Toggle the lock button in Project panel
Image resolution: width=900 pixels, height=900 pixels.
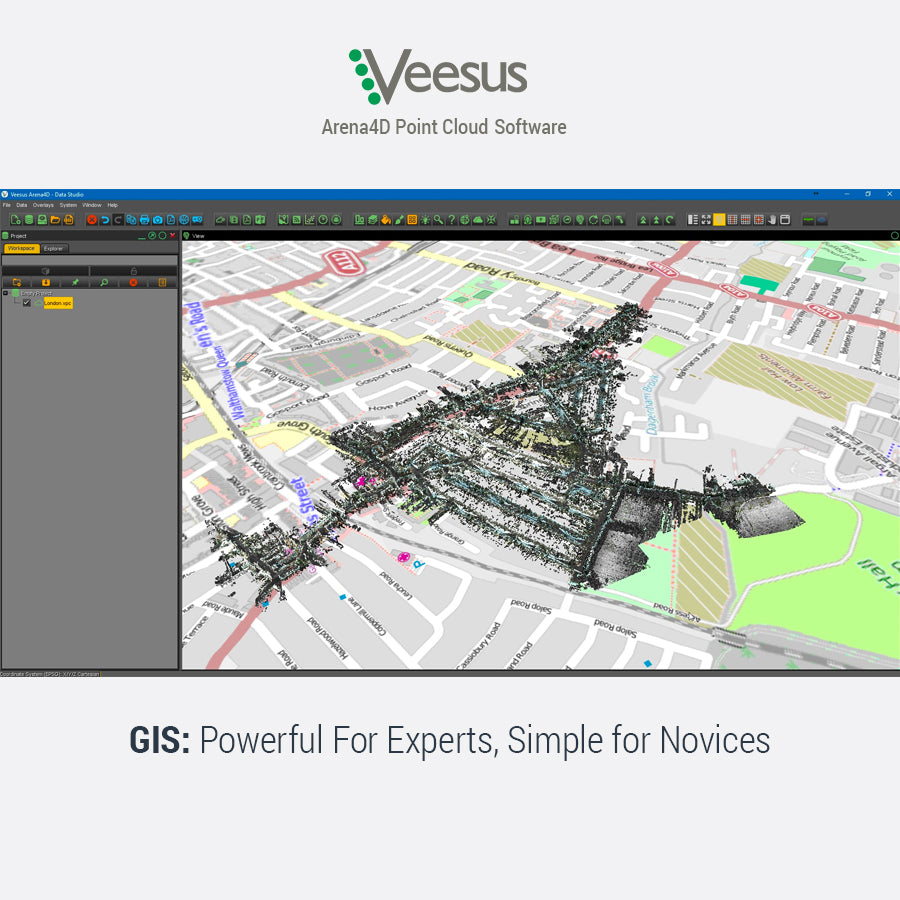pyautogui.click(x=134, y=271)
